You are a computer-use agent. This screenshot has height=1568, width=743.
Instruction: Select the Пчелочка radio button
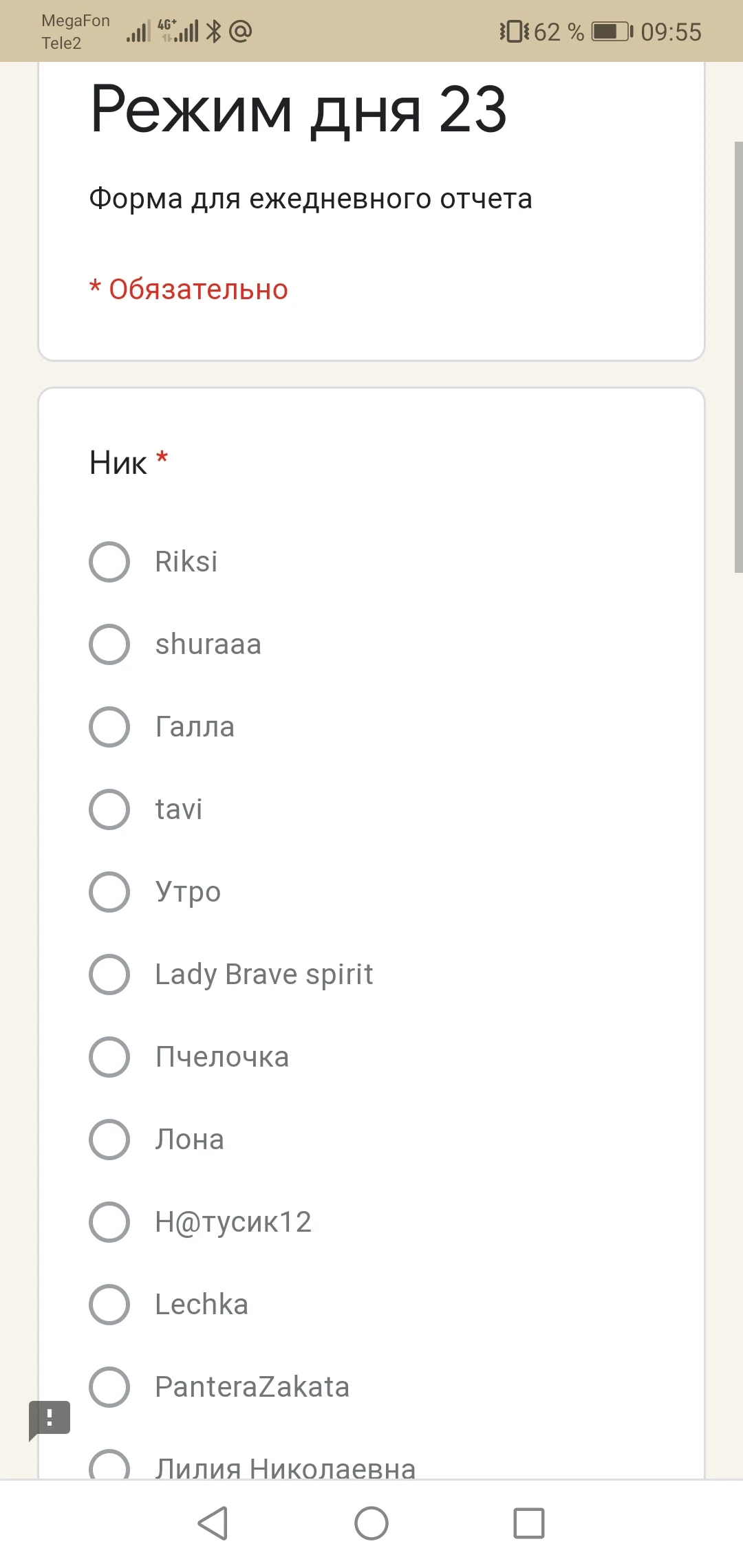pyautogui.click(x=109, y=1057)
